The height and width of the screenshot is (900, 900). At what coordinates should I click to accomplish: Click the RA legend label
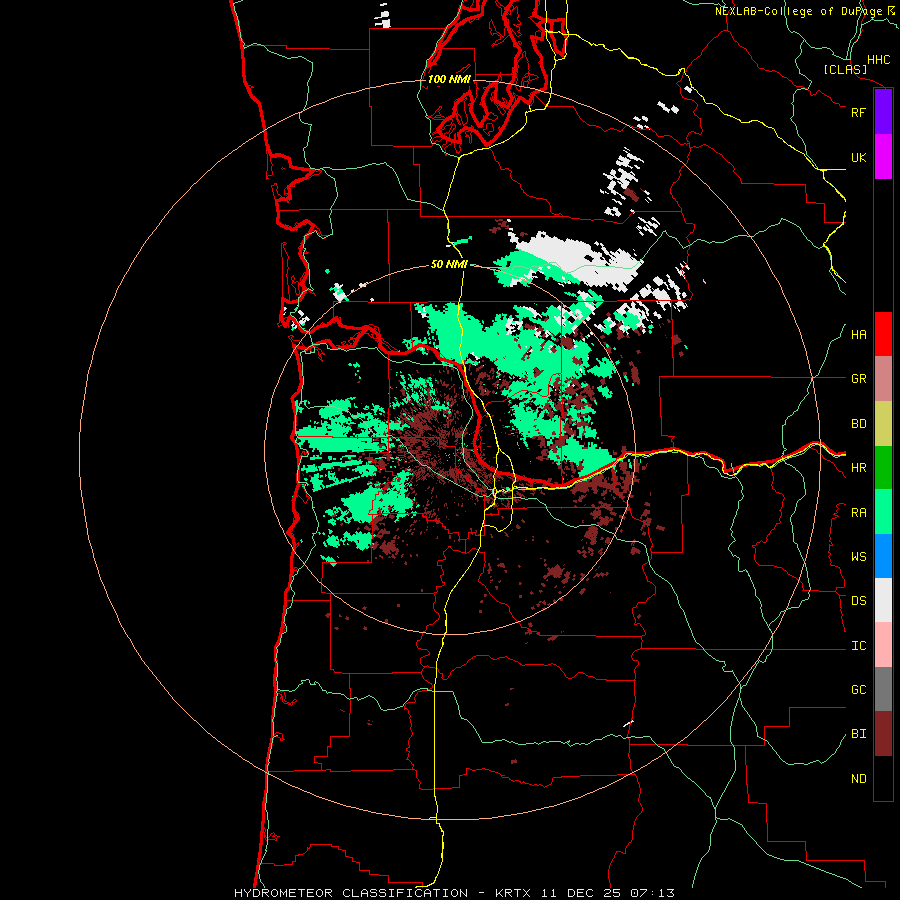click(x=858, y=513)
